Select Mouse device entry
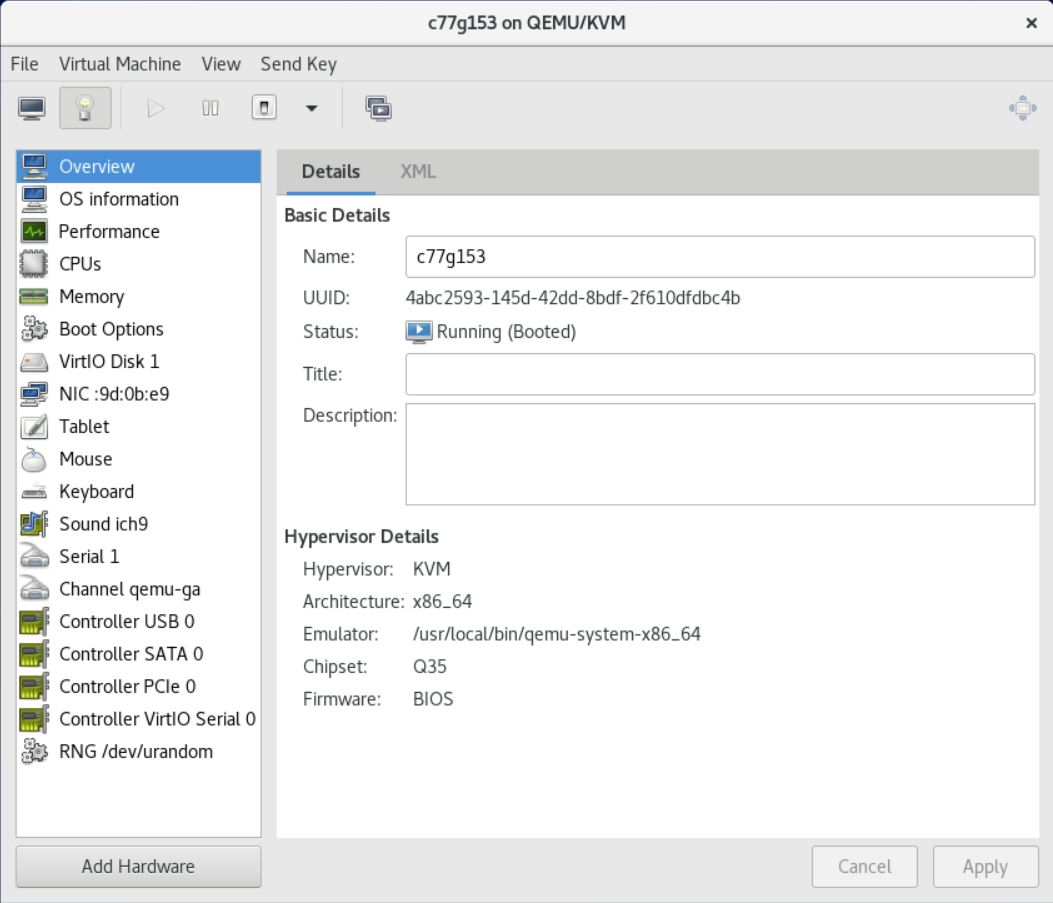Viewport: 1053px width, 903px height. coord(138,459)
